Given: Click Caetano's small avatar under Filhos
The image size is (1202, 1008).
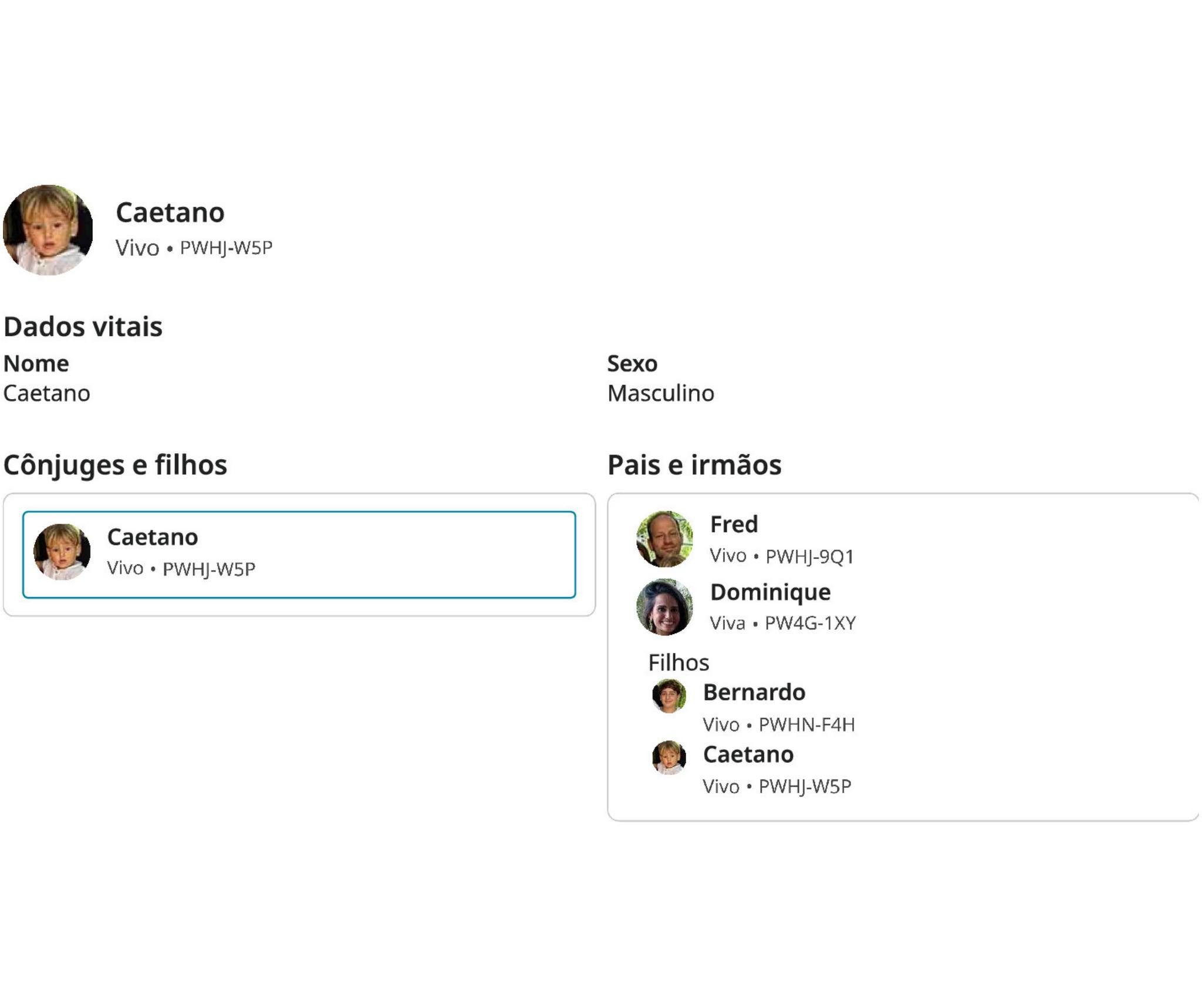Looking at the screenshot, I should [x=669, y=757].
